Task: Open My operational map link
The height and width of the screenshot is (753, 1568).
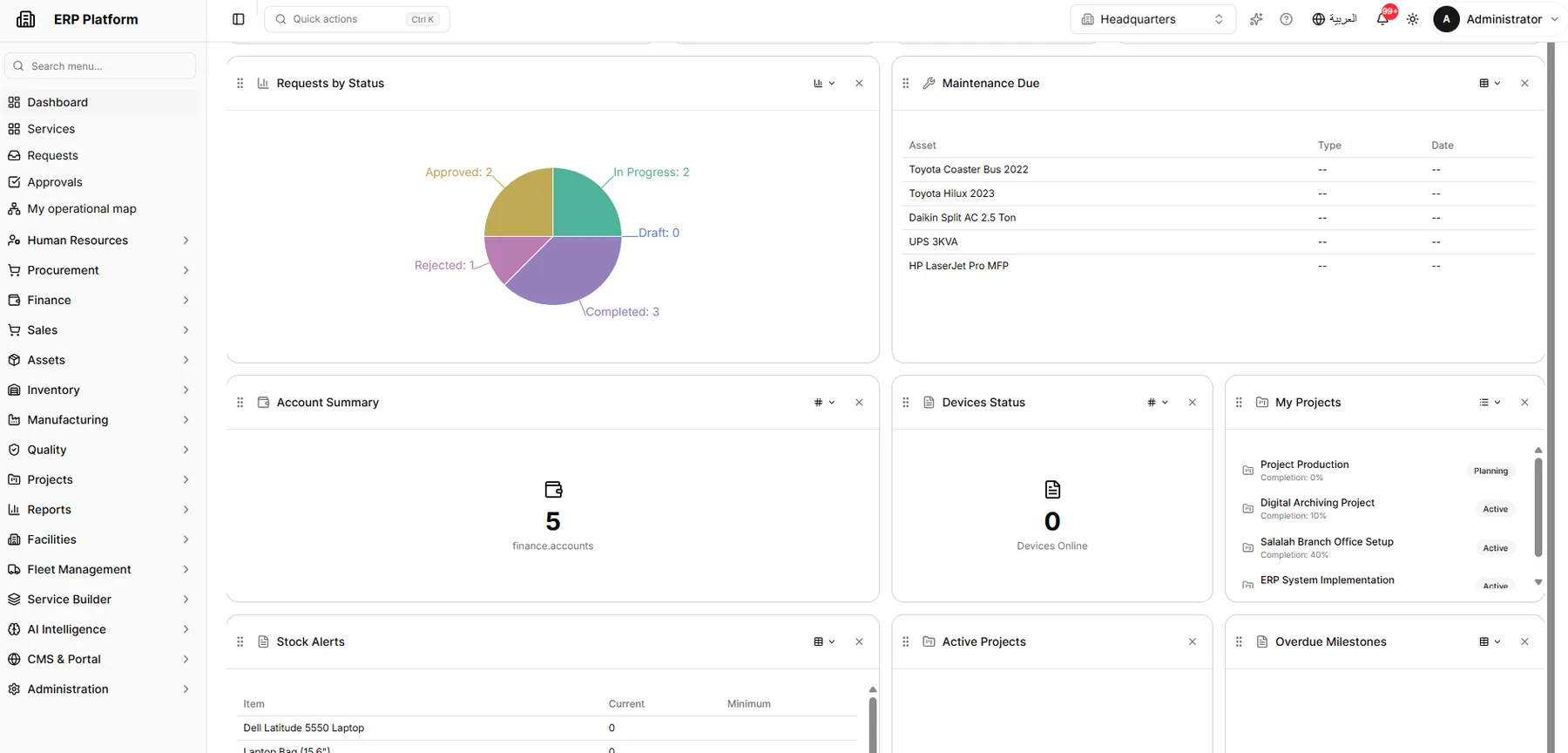Action: [100, 209]
